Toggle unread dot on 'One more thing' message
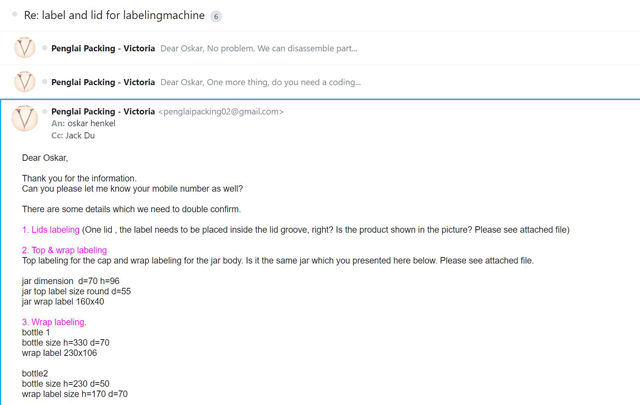The height and width of the screenshot is (405, 640). coord(44,82)
